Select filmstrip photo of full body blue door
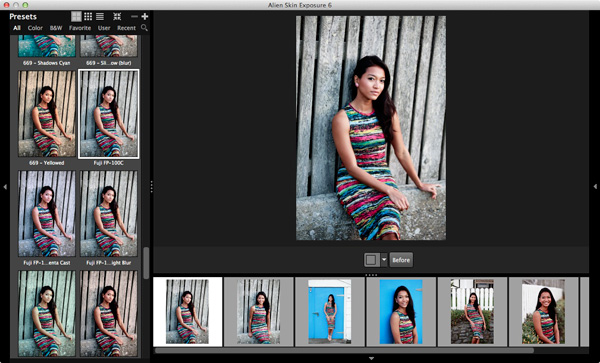This screenshot has height=363, width=600. 330,311
